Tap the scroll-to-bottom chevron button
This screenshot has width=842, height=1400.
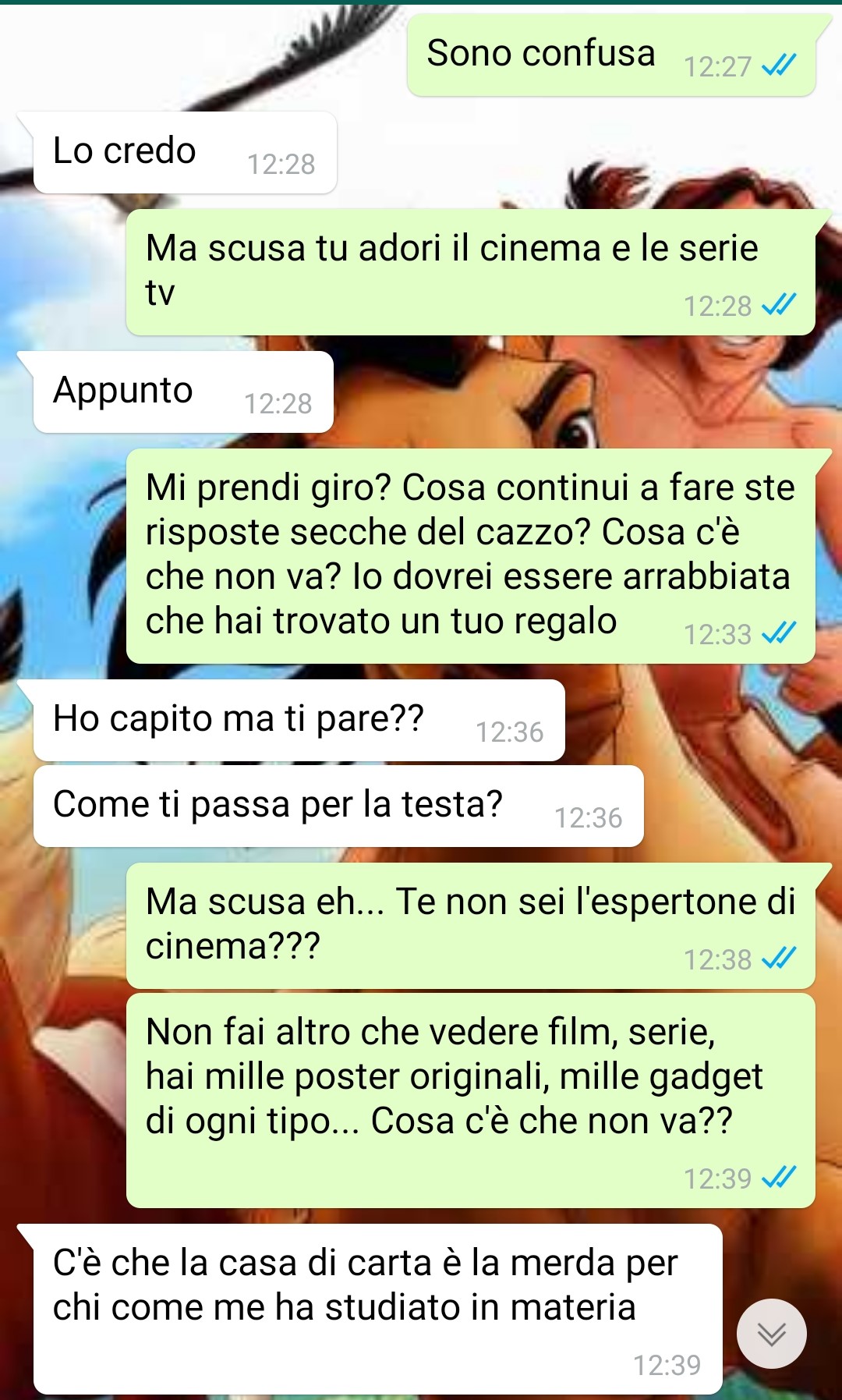coord(771,1334)
